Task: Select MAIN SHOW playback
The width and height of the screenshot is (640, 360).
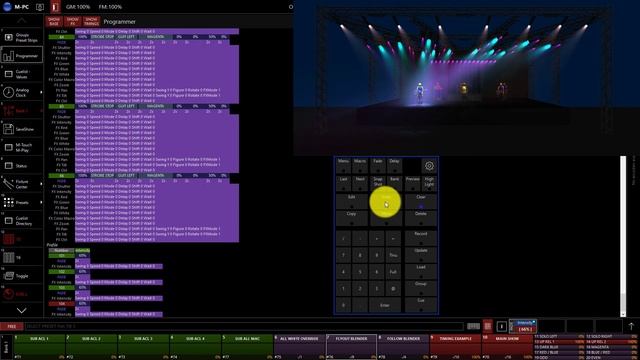Action: tap(507, 347)
